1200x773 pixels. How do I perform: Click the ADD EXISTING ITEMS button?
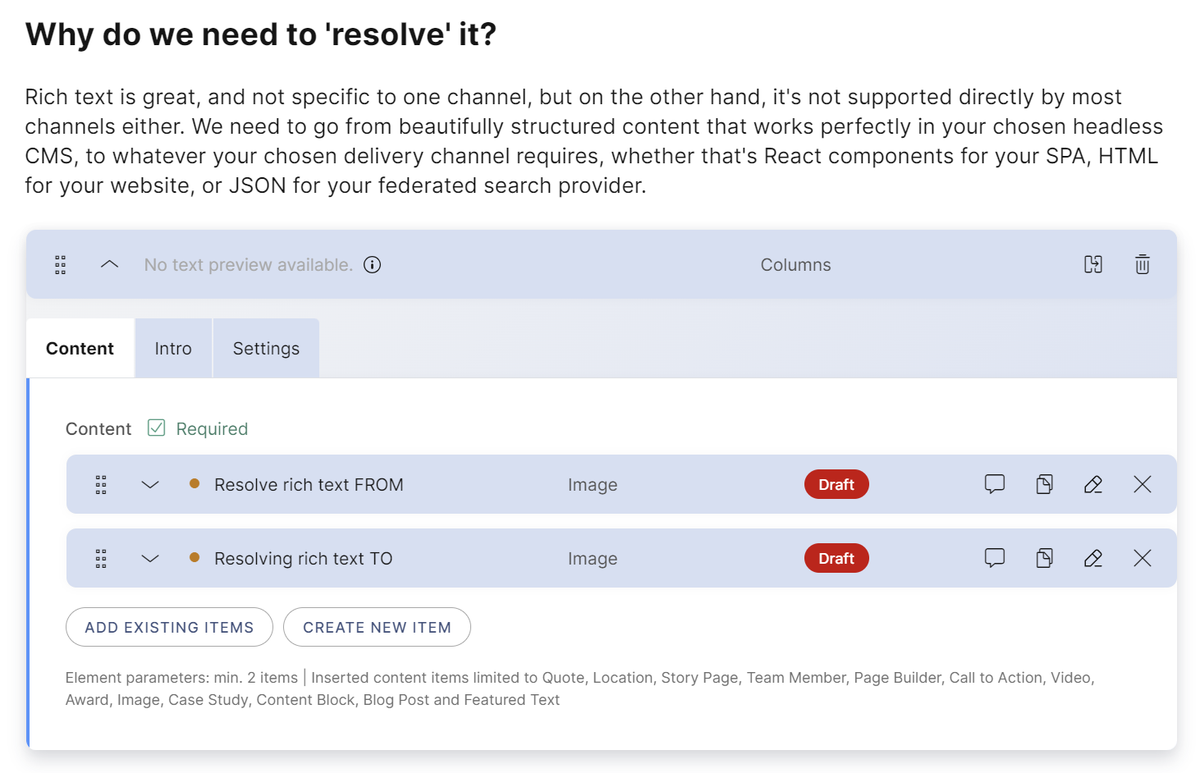169,627
